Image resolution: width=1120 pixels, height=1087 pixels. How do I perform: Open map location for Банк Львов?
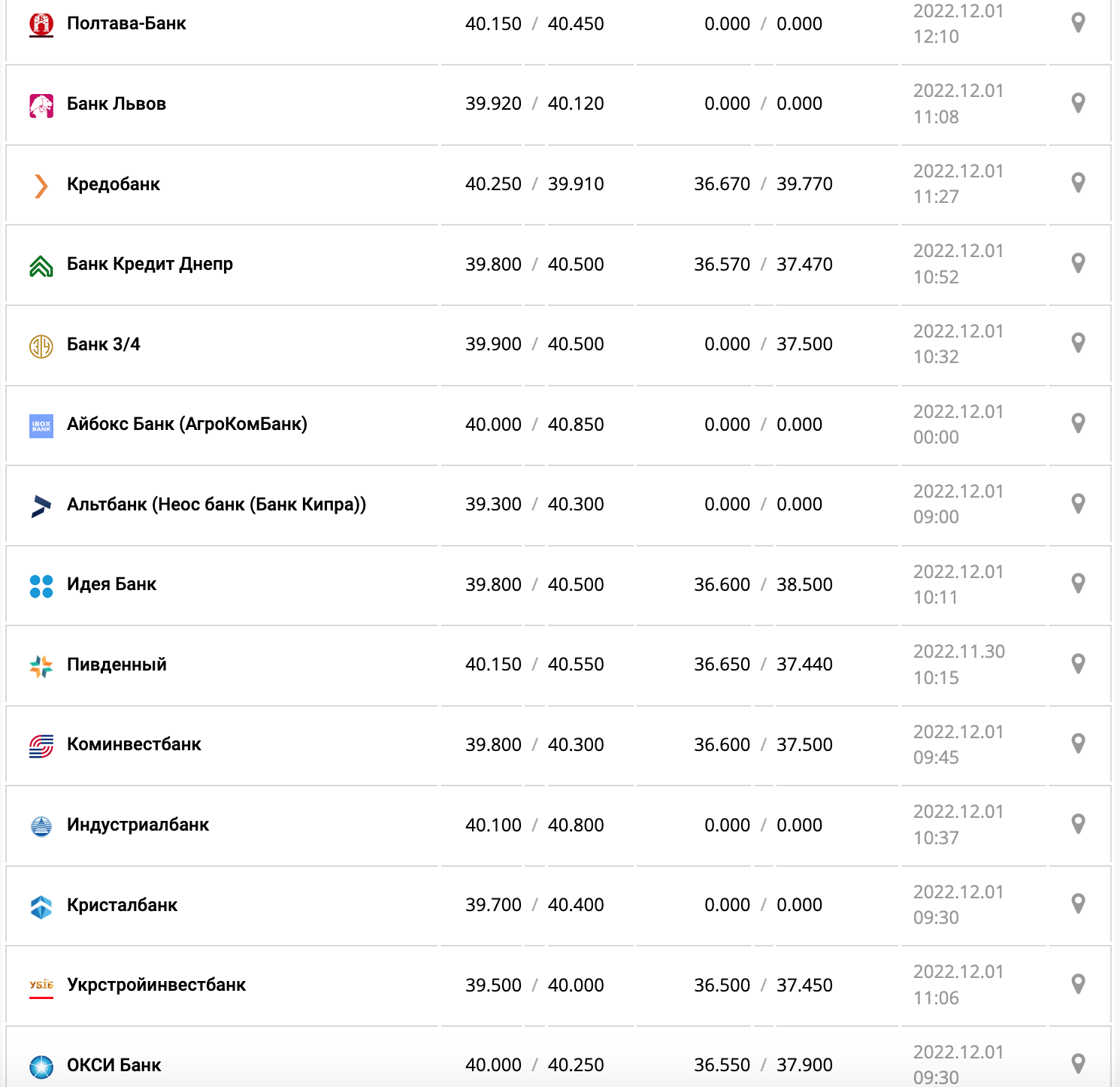(x=1078, y=103)
